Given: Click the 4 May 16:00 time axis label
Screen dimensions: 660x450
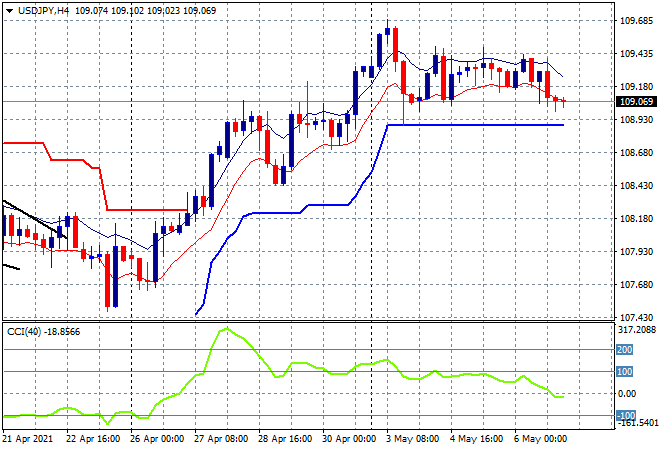Looking at the screenshot, I should pos(476,439).
